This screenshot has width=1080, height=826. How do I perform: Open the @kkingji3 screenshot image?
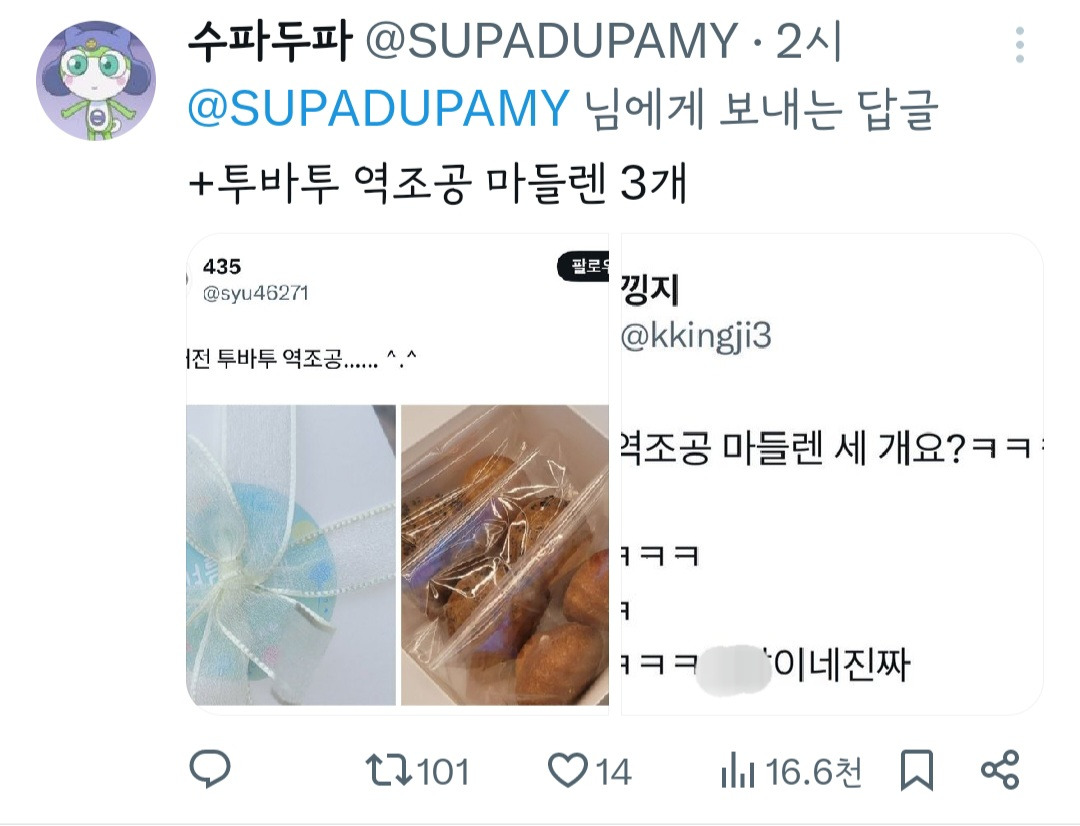[832, 475]
